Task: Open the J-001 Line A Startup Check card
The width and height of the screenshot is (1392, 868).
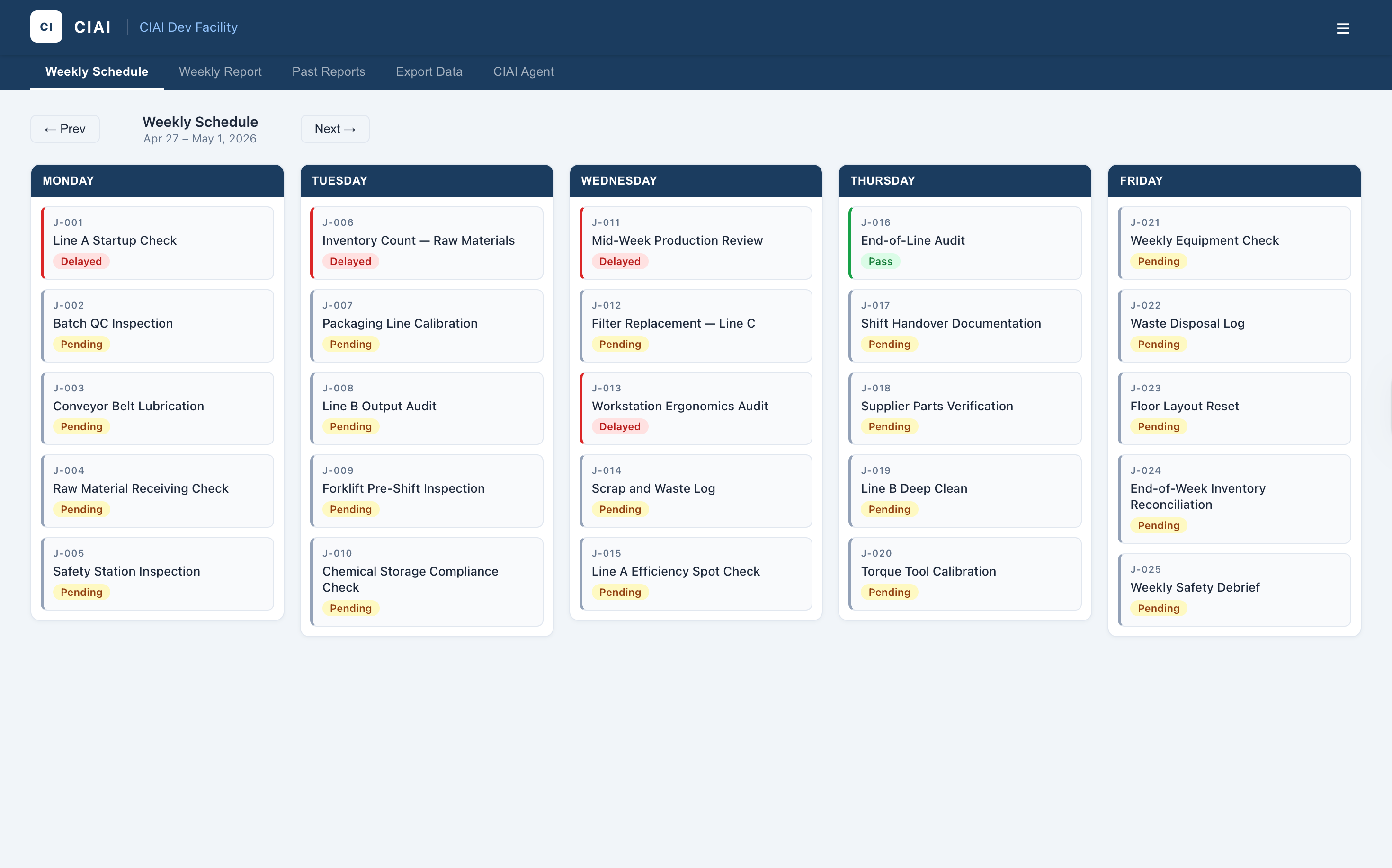Action: (157, 243)
